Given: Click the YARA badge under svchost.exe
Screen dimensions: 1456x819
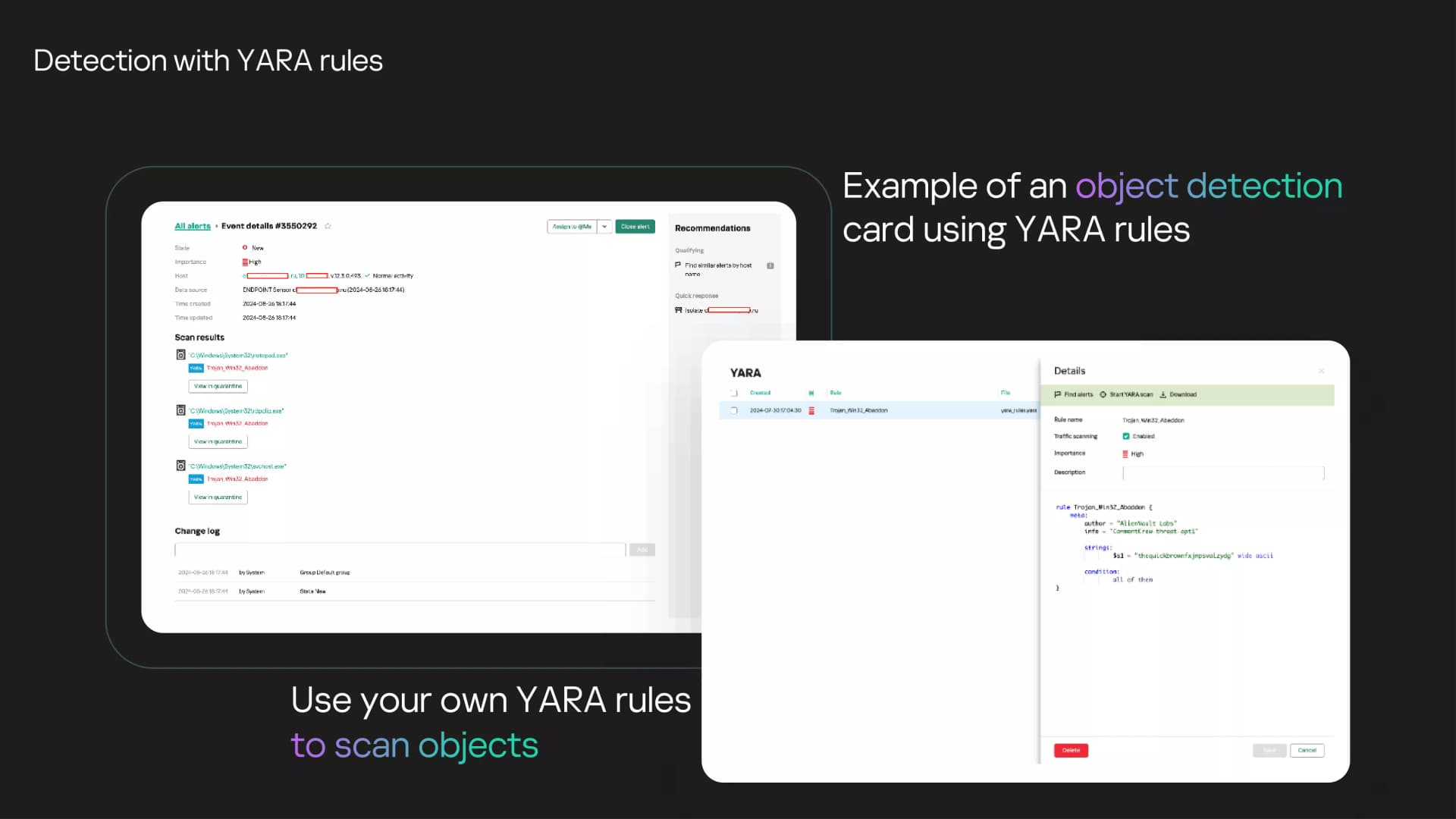Looking at the screenshot, I should [196, 479].
